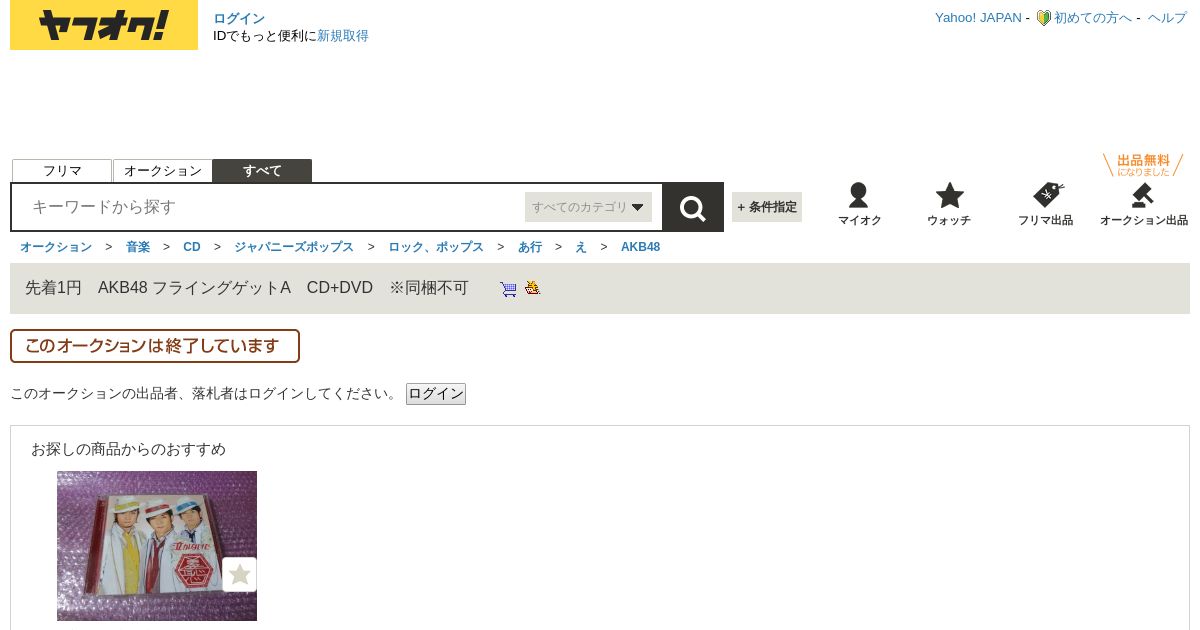Switch to オークション tab
Viewport: 1200px width, 630px height.
(163, 171)
